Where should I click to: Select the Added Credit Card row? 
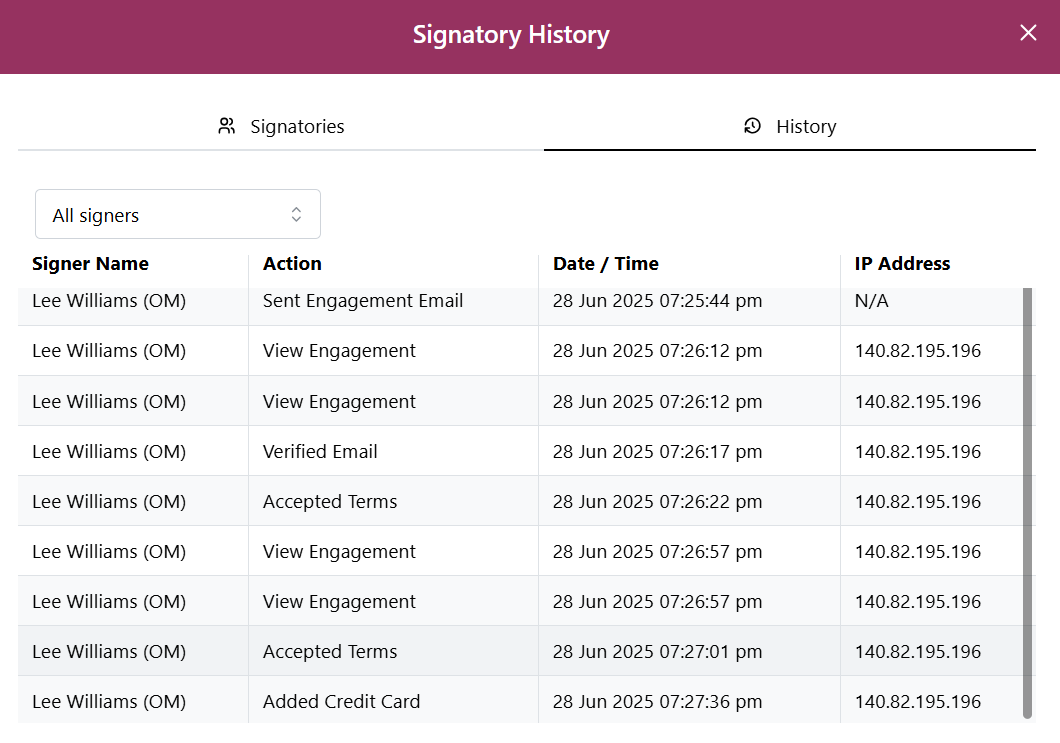pos(341,701)
